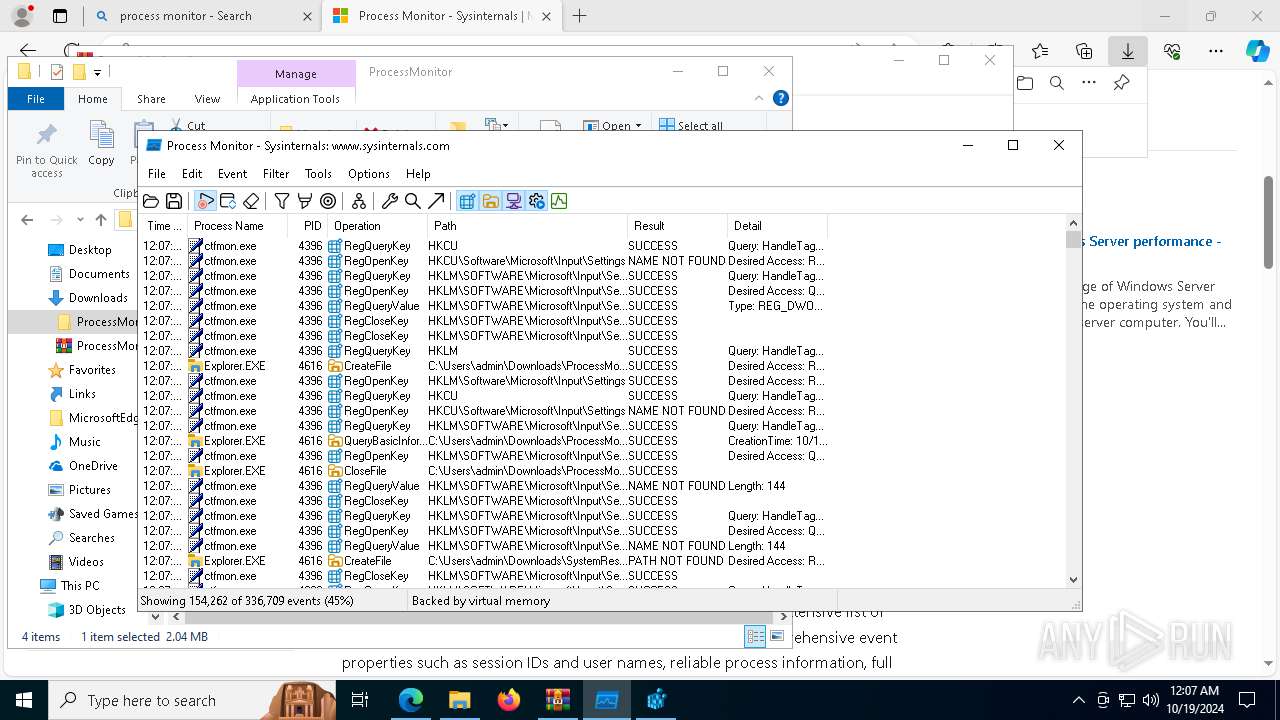Show the Process Tree icon
The height and width of the screenshot is (720, 1280).
coord(359,201)
